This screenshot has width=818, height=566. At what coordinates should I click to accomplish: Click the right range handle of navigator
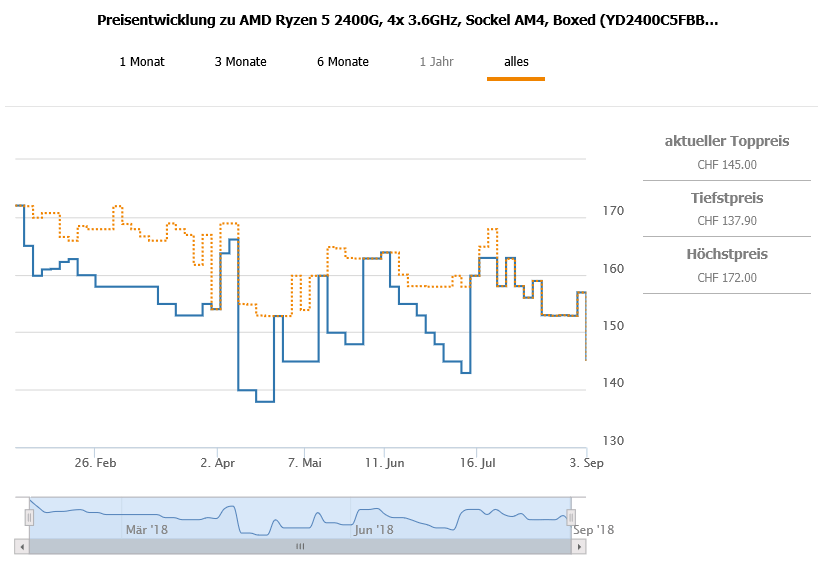point(571,517)
